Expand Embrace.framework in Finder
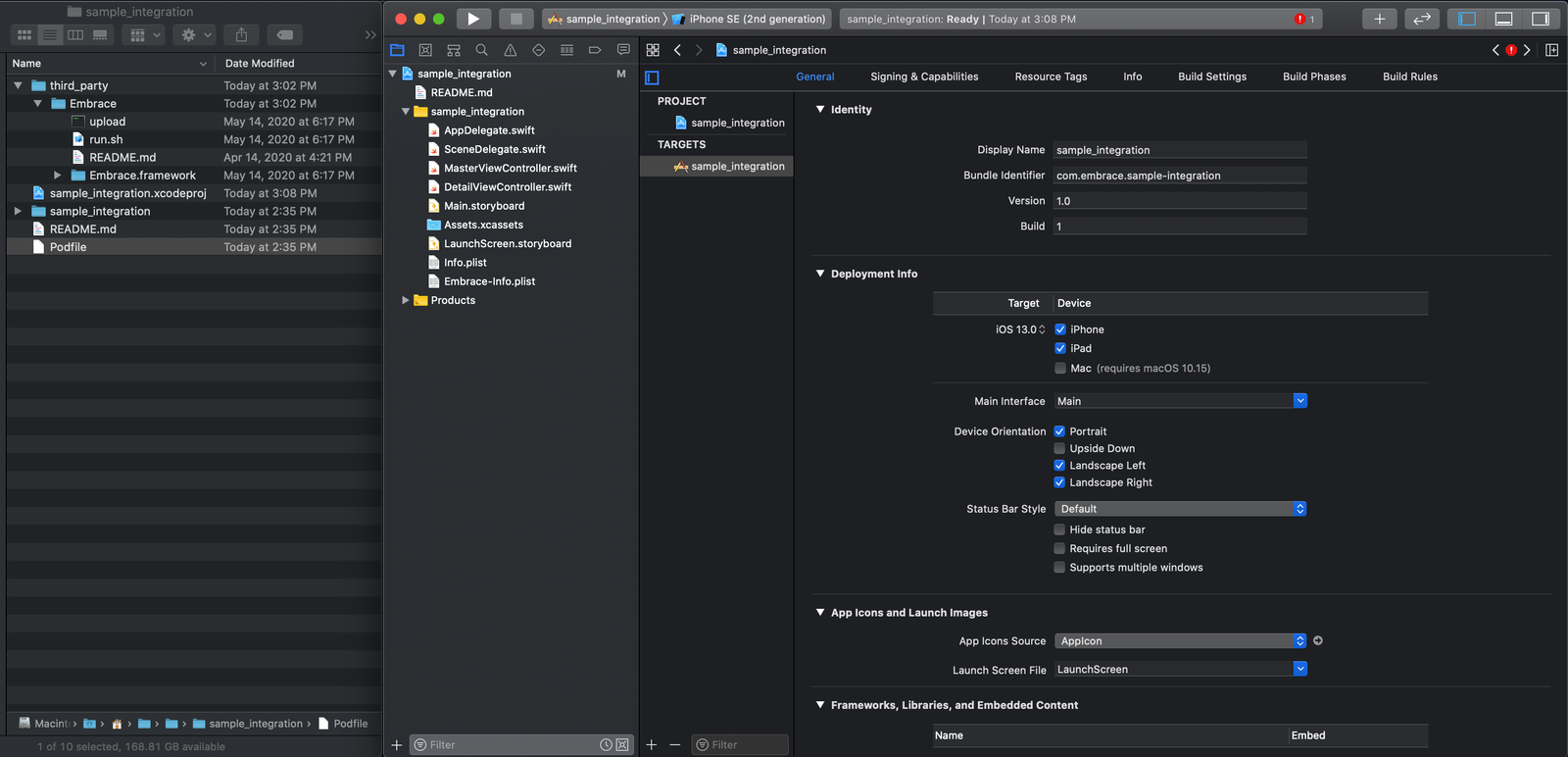Screen dimensions: 1568x757 click(x=57, y=176)
